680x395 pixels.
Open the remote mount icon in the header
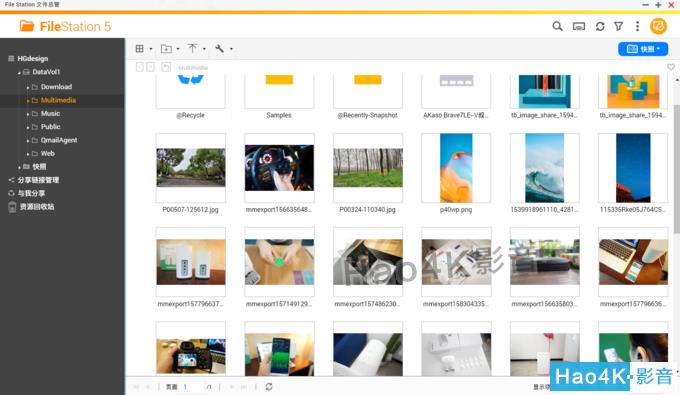[x=579, y=26]
